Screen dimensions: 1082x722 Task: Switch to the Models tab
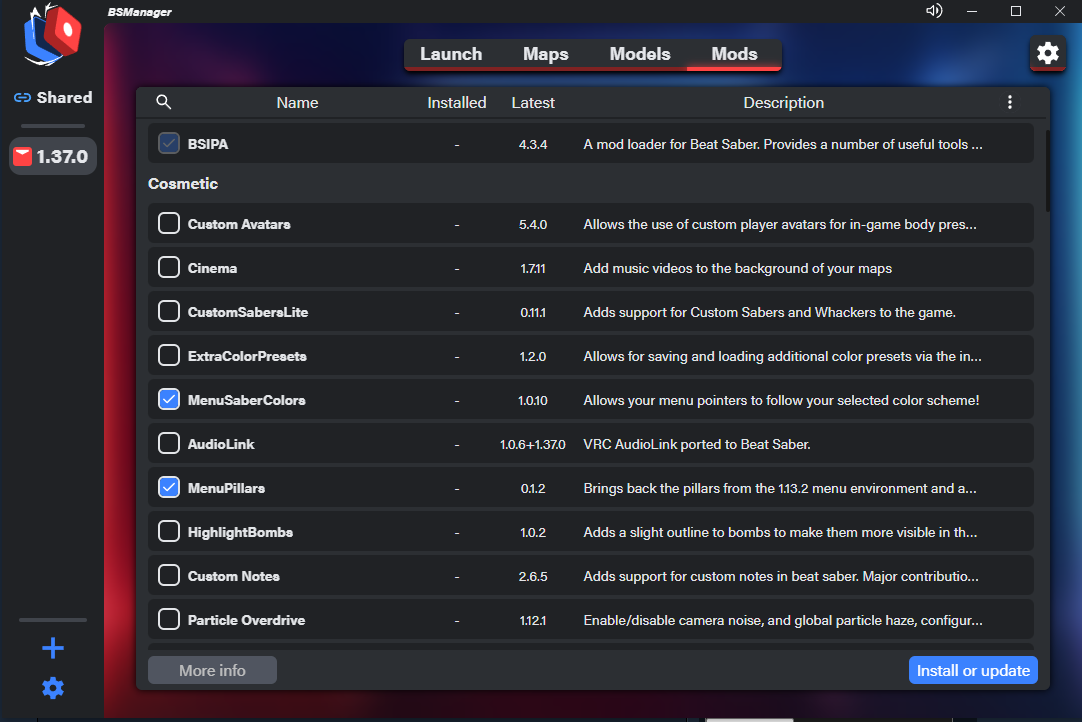[640, 54]
